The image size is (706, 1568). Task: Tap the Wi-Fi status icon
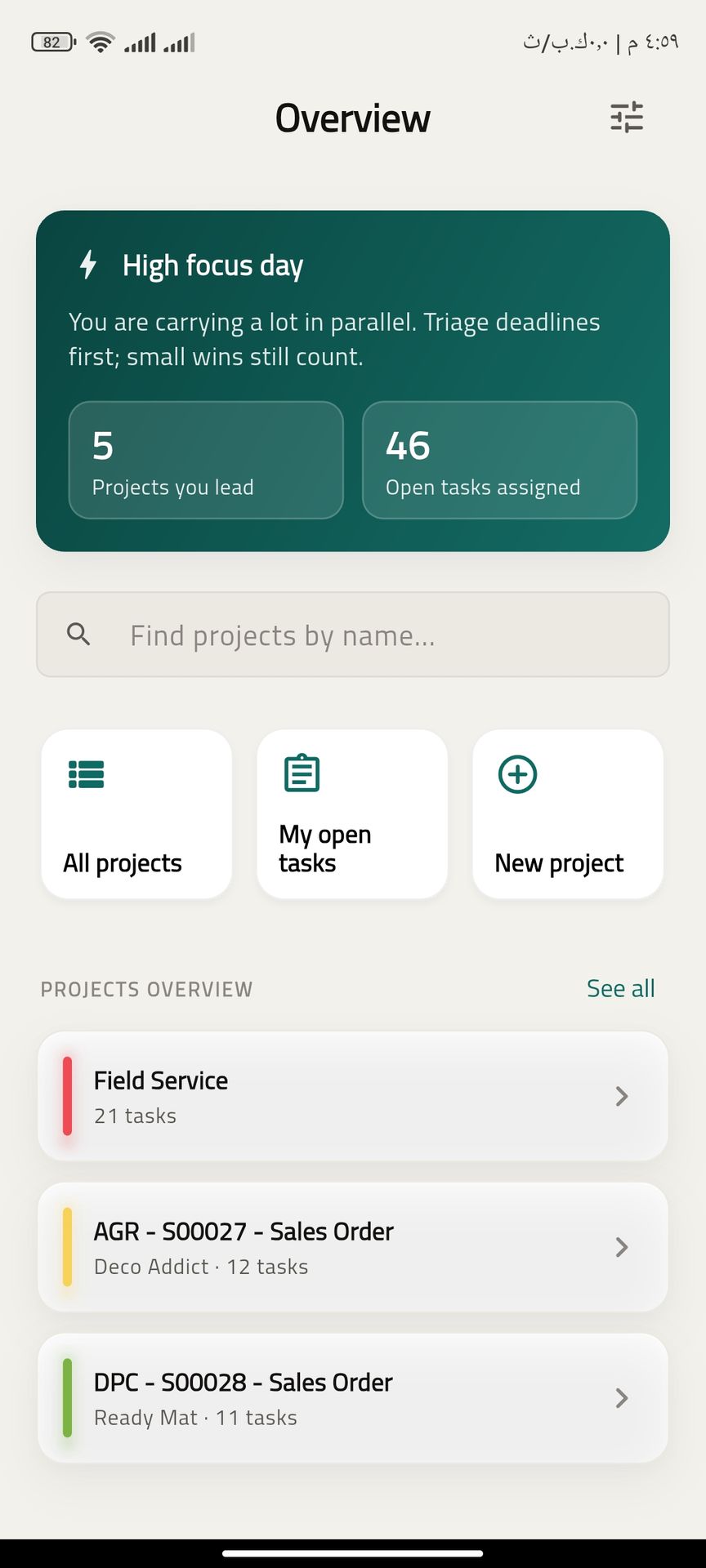(101, 42)
